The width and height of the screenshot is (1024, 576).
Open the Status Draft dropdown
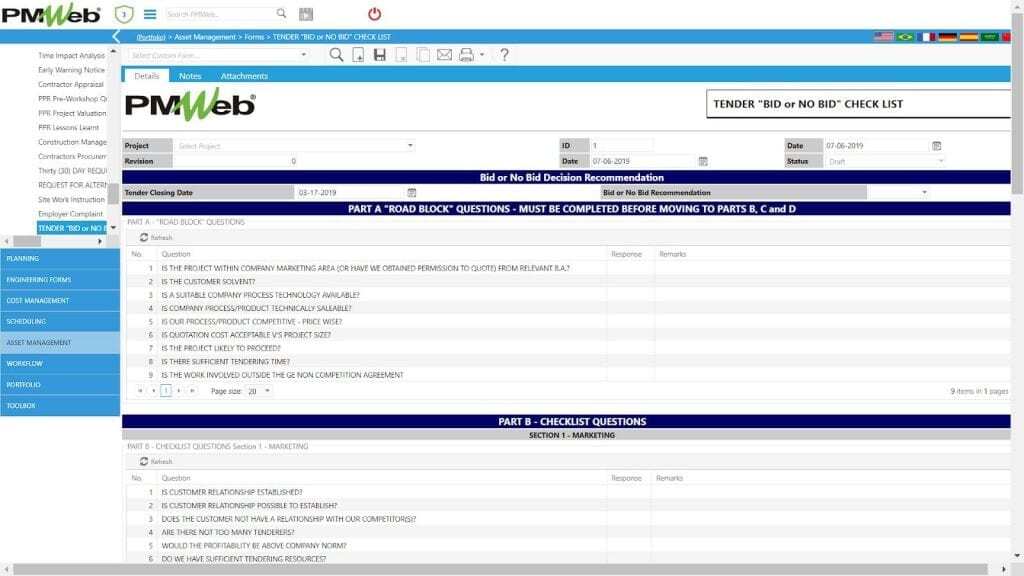(x=940, y=161)
